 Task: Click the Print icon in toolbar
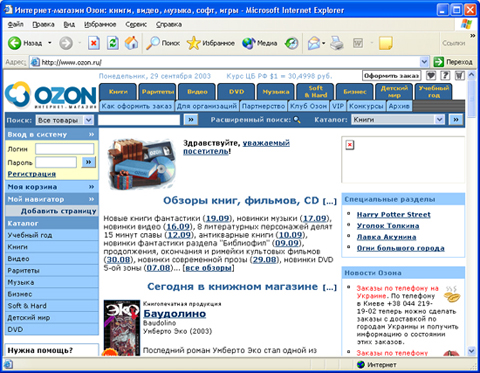pos(337,43)
